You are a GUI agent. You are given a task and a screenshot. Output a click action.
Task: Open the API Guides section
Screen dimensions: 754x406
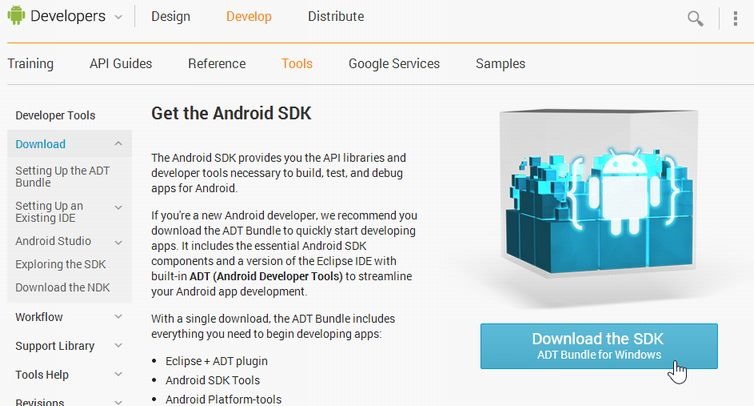coord(121,63)
